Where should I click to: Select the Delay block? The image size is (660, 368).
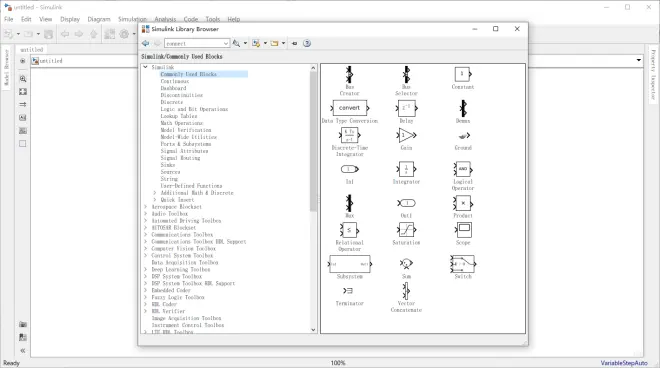[x=406, y=108]
